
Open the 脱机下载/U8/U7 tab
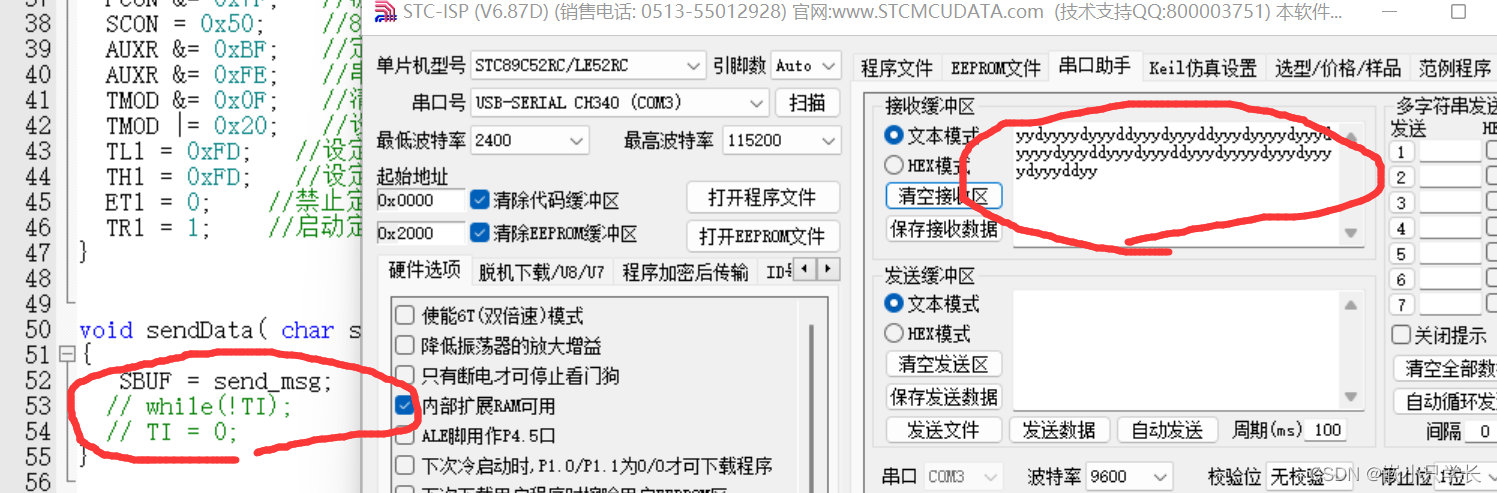click(541, 271)
